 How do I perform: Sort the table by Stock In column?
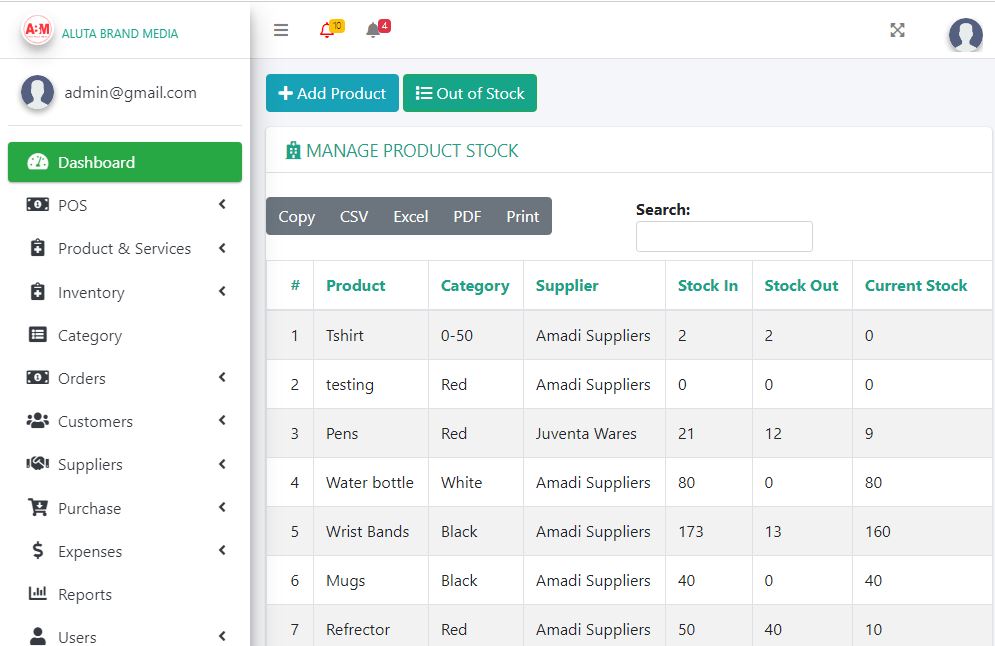707,285
